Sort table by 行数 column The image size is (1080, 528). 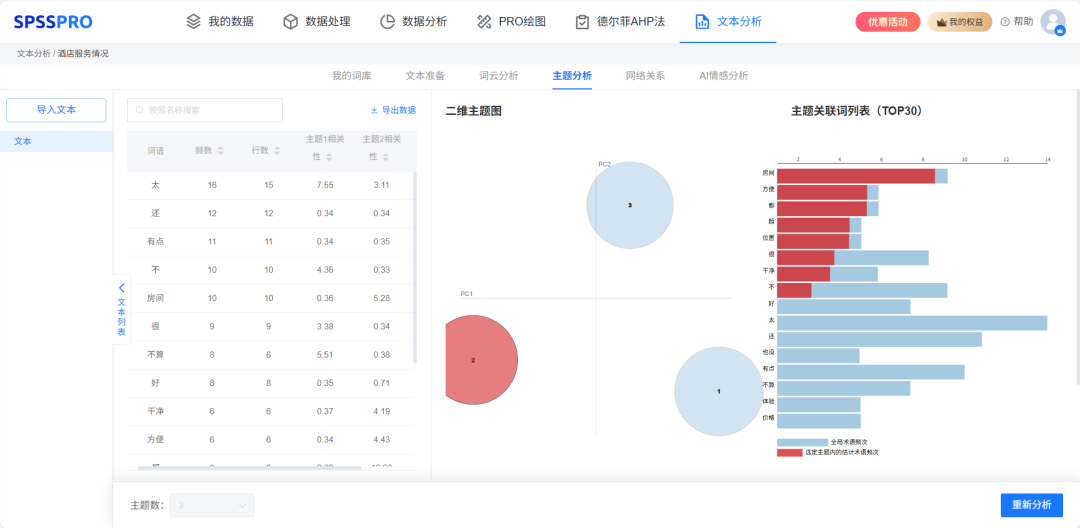click(277, 150)
